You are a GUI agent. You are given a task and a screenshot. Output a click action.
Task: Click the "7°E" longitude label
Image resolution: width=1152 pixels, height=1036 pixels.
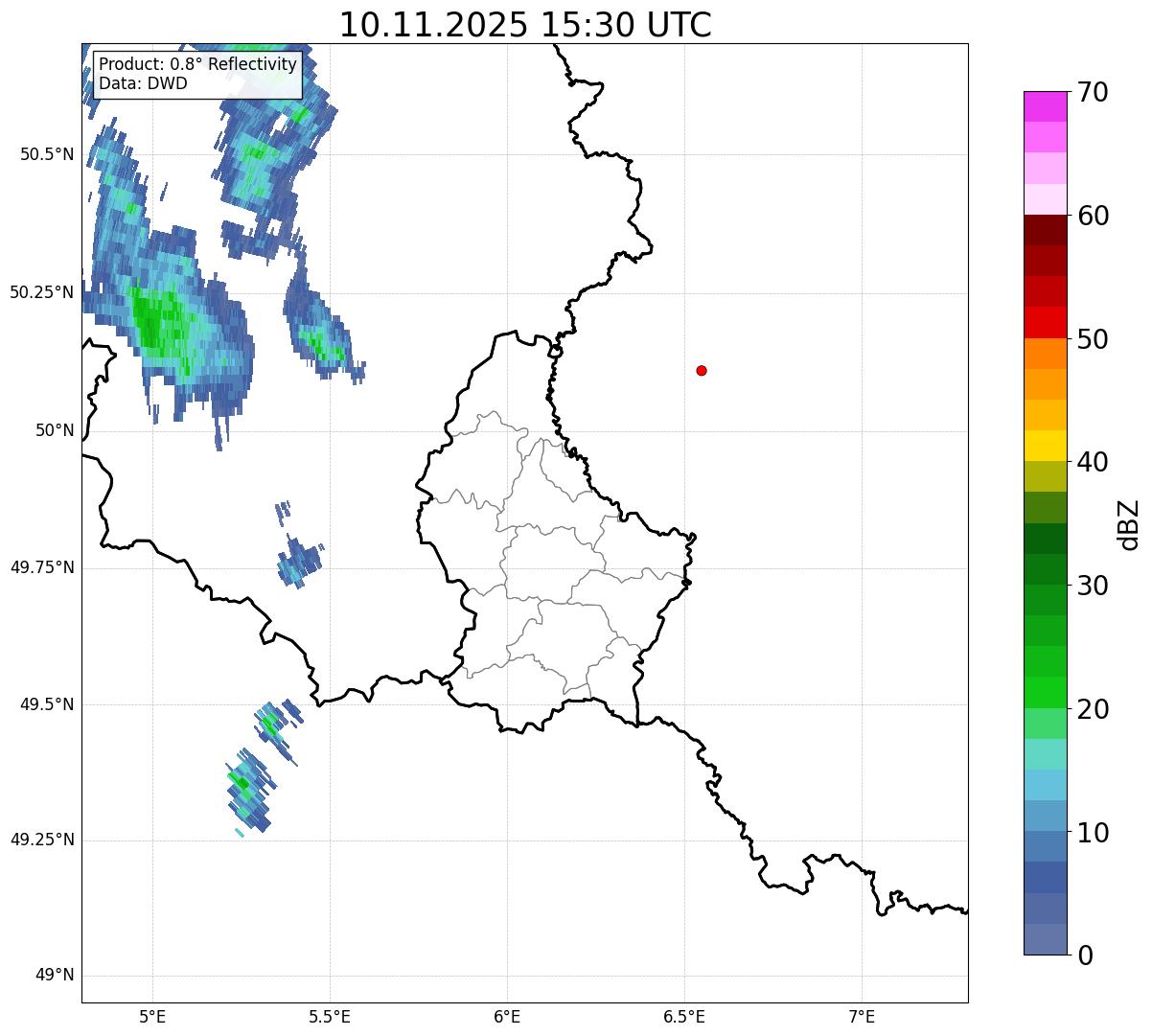pyautogui.click(x=862, y=1017)
